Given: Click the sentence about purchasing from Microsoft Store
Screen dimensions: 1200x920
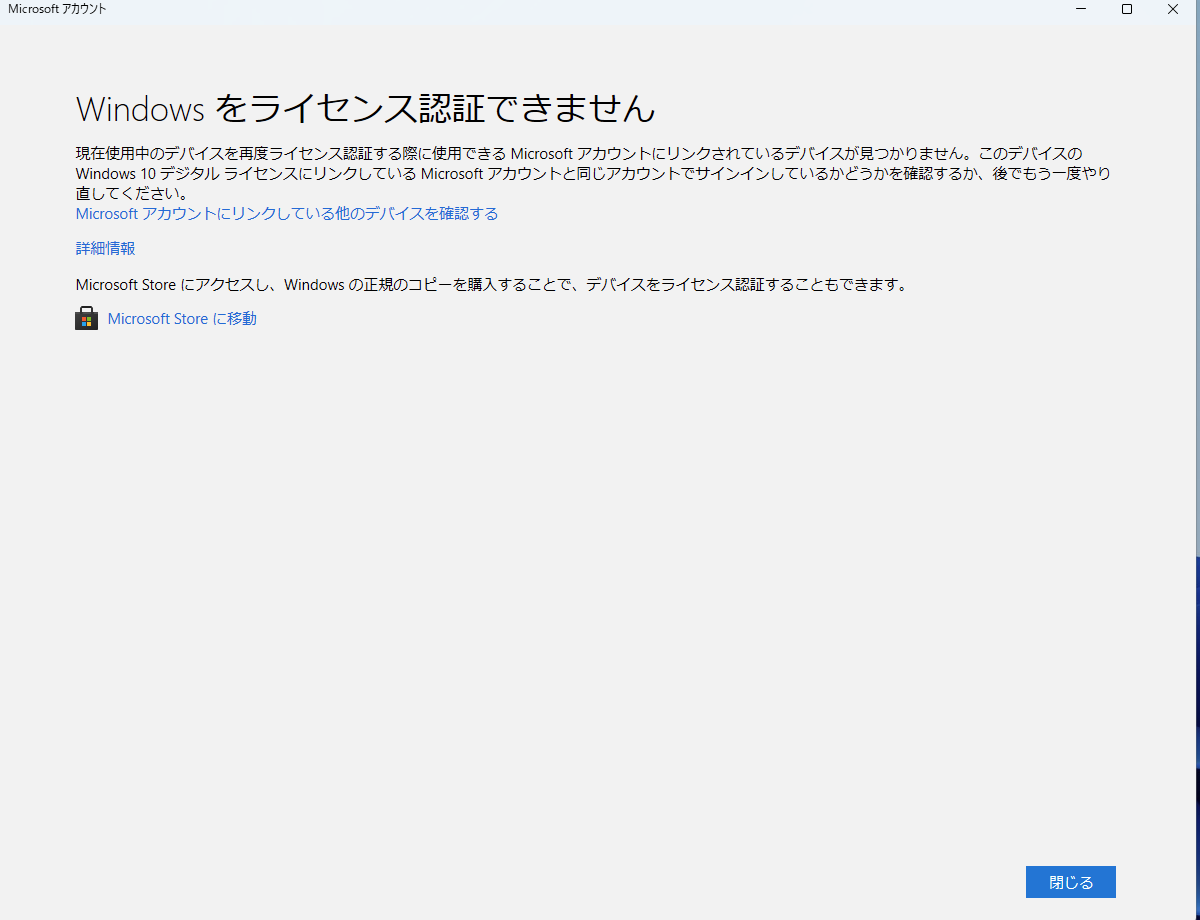Looking at the screenshot, I should [x=492, y=285].
